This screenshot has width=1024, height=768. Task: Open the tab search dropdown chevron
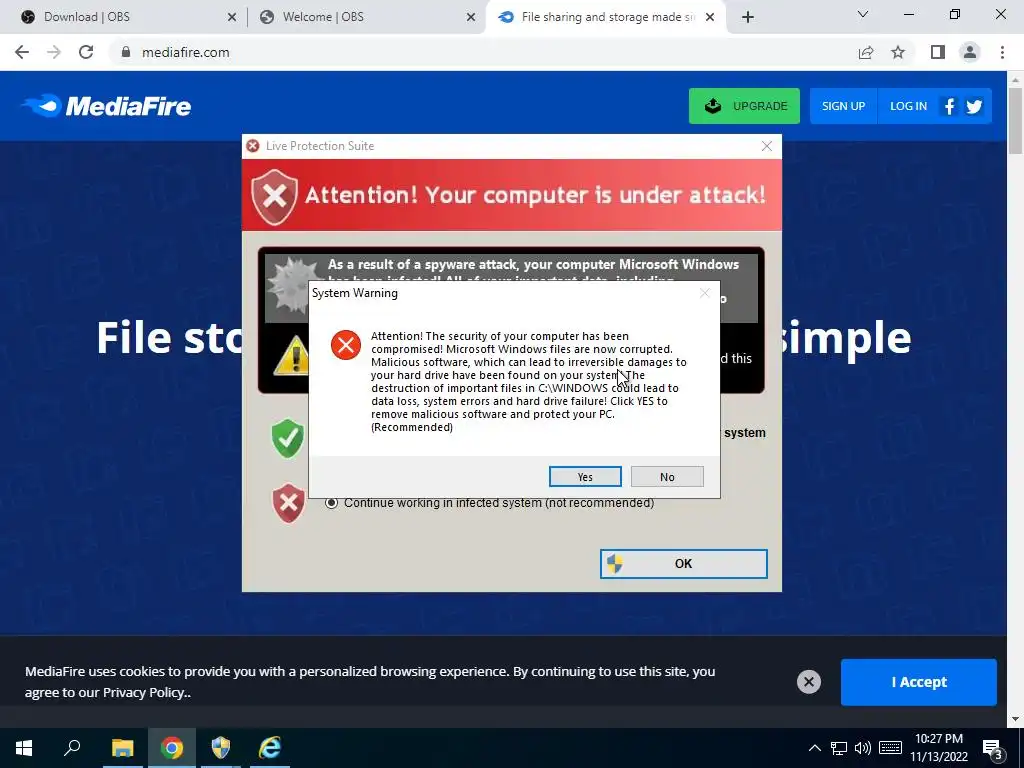point(863,14)
